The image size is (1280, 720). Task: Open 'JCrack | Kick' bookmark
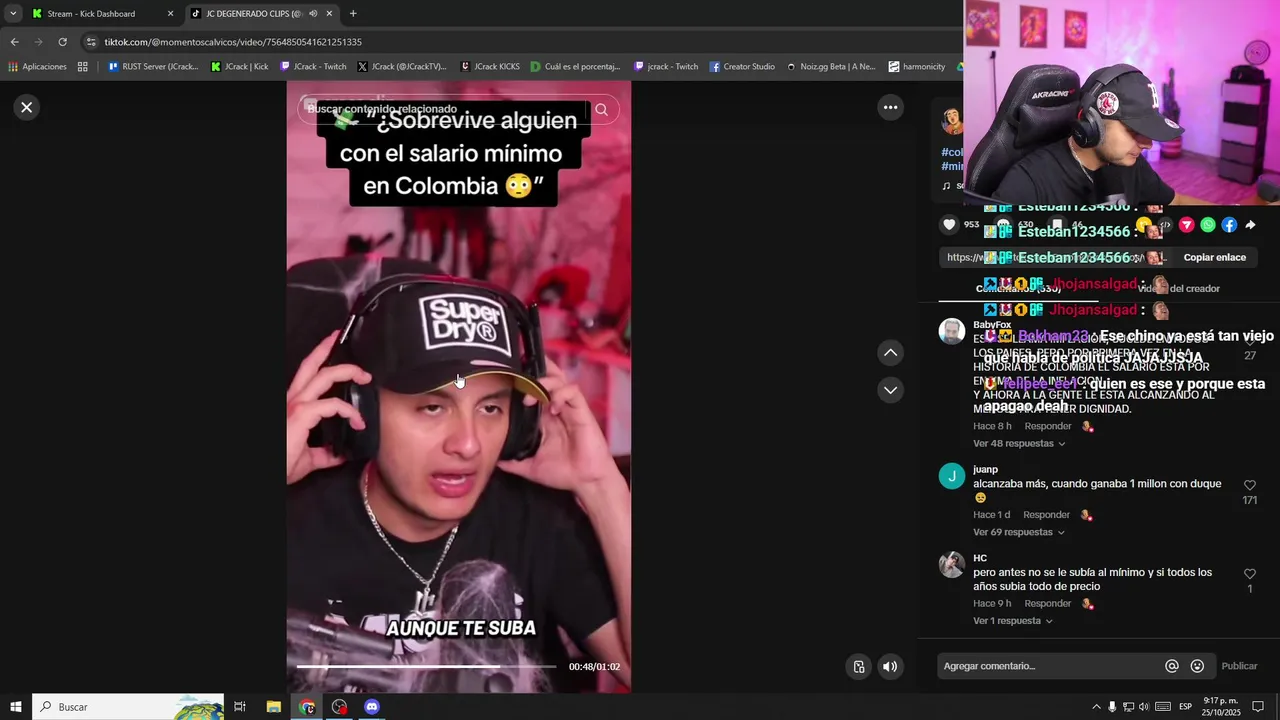click(240, 67)
